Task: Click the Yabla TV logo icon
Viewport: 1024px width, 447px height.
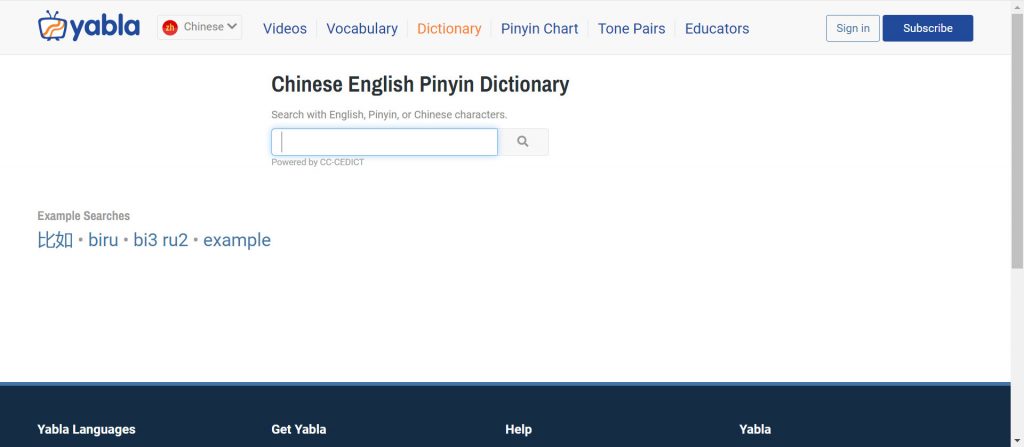Action: [53, 26]
